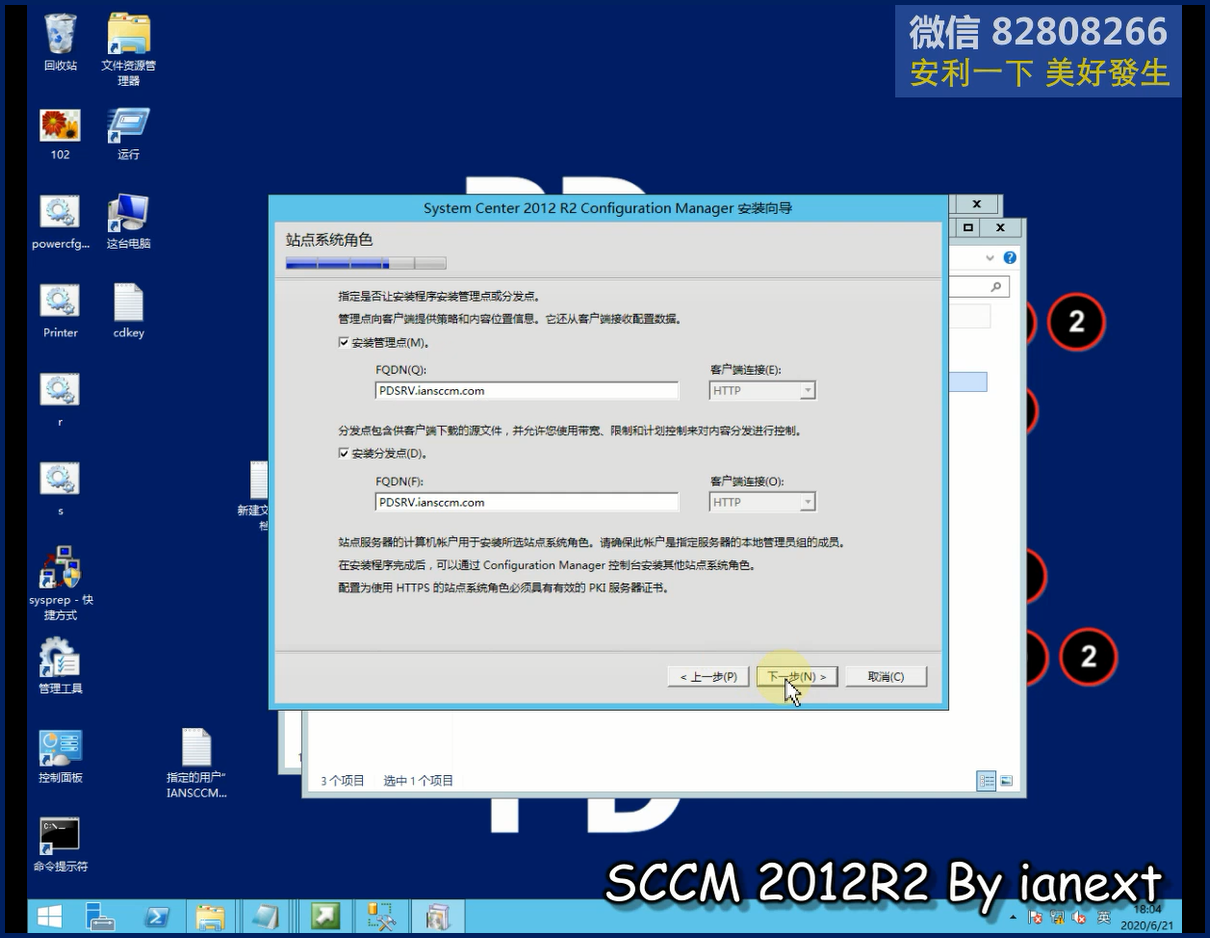1210x938 pixels.
Task: Proceed with 下一步(N) button
Action: (x=797, y=677)
